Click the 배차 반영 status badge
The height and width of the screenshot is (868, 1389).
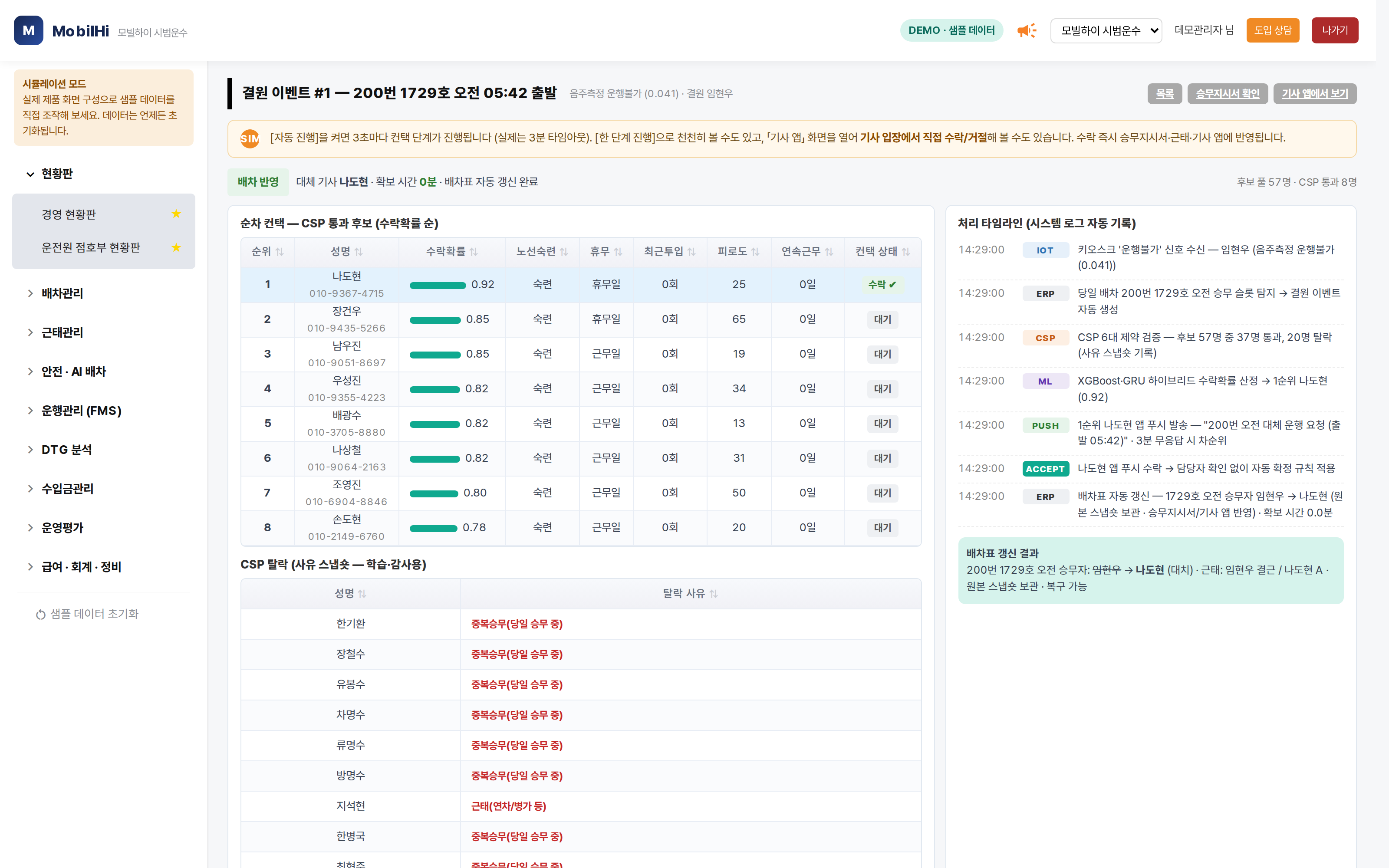[x=258, y=182]
